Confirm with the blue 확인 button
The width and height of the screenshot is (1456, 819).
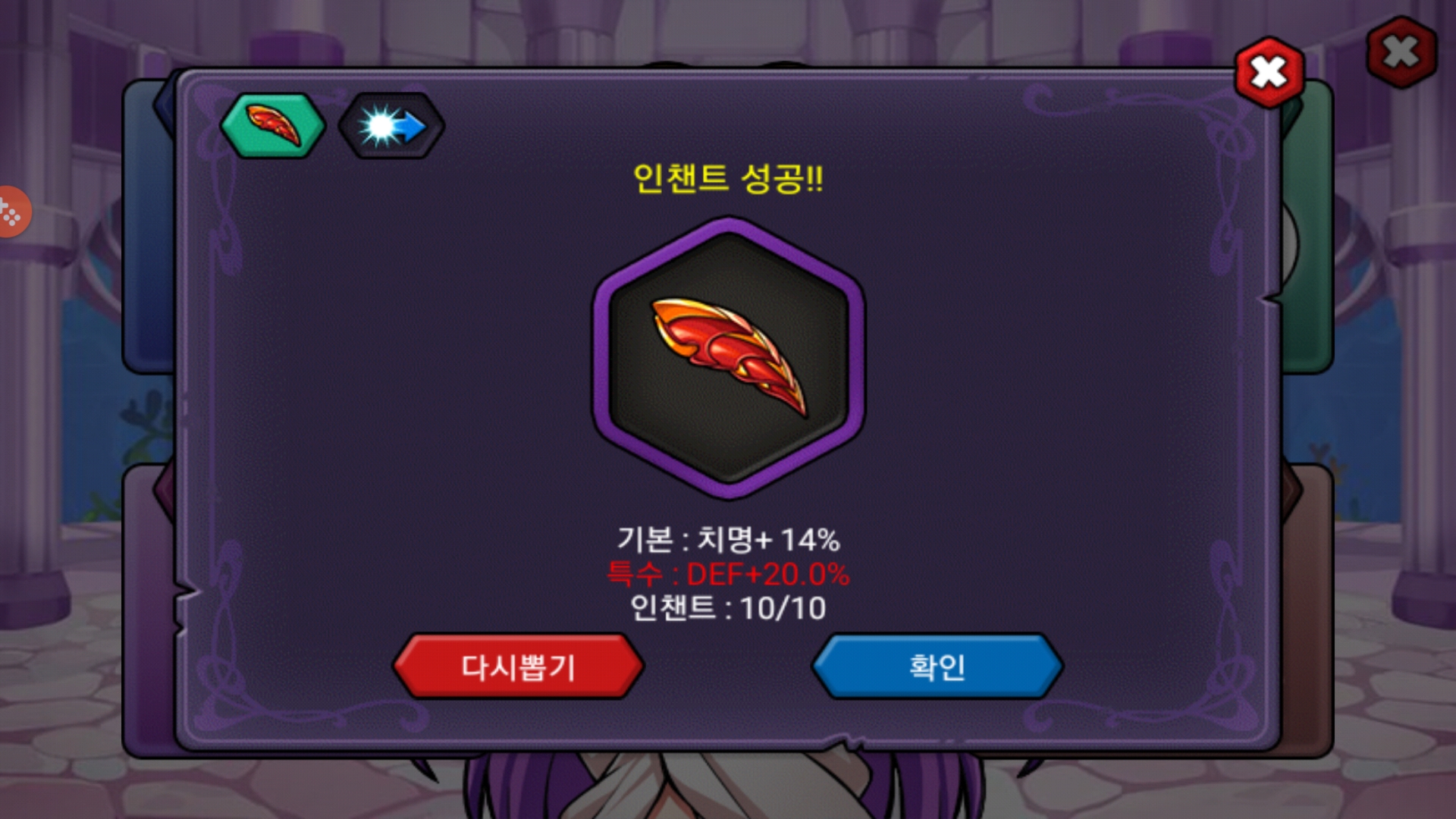point(937,667)
